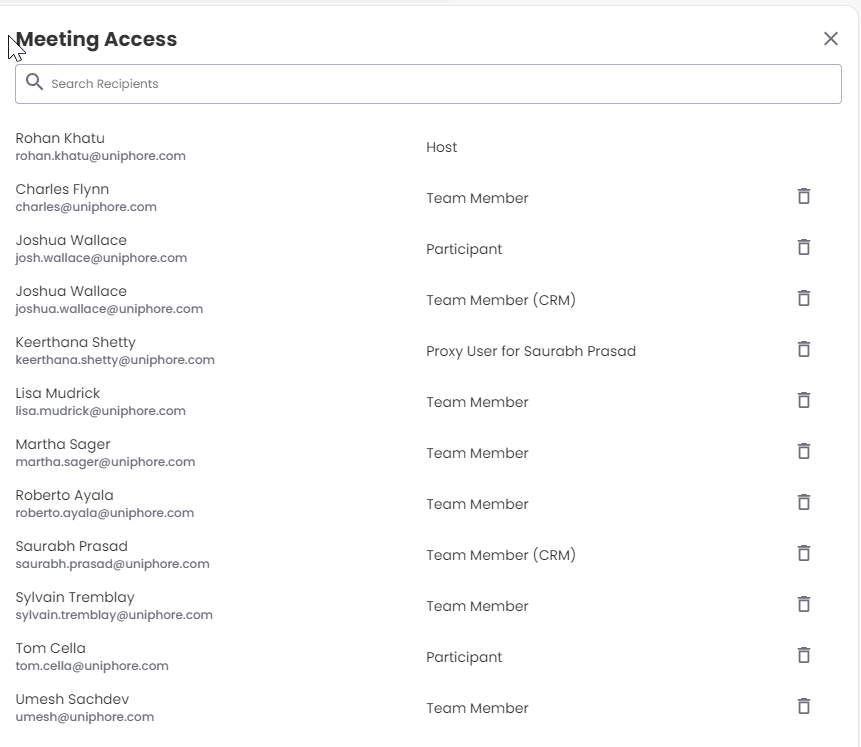Screen dimensions: 861x747
Task: Remove Keerthana Shetty proxy user access
Action: (x=804, y=349)
